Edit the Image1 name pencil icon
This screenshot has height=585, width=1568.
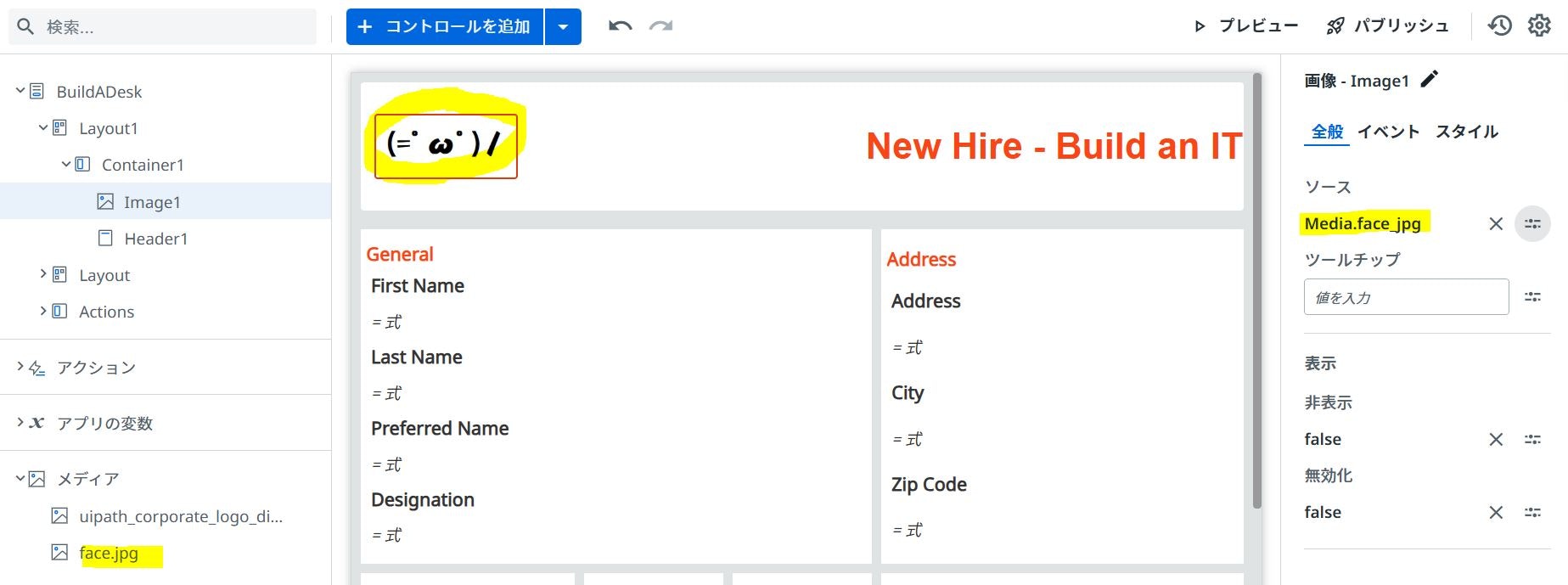pyautogui.click(x=1430, y=79)
